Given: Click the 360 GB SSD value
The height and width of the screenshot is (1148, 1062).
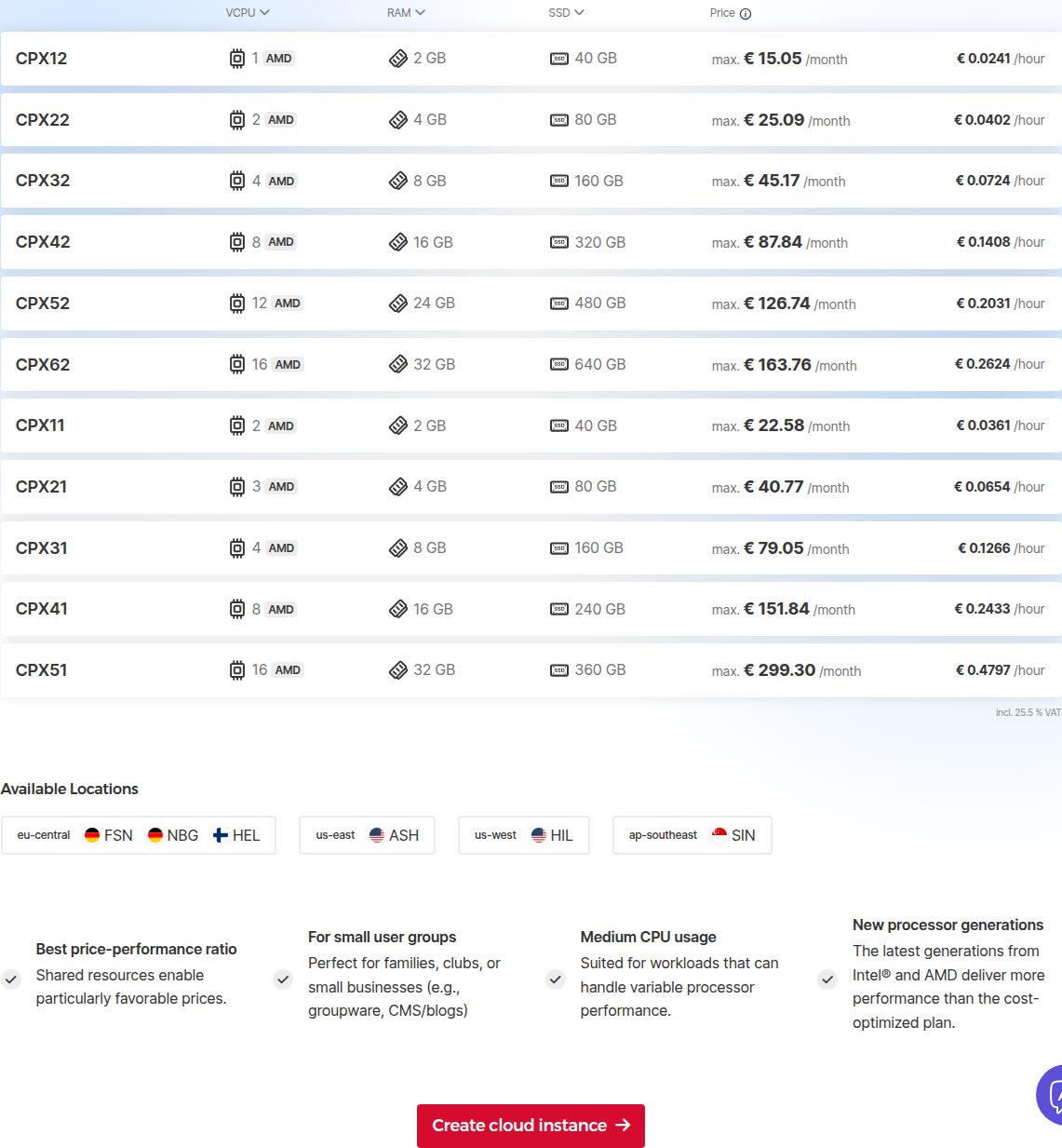Looking at the screenshot, I should (600, 670).
